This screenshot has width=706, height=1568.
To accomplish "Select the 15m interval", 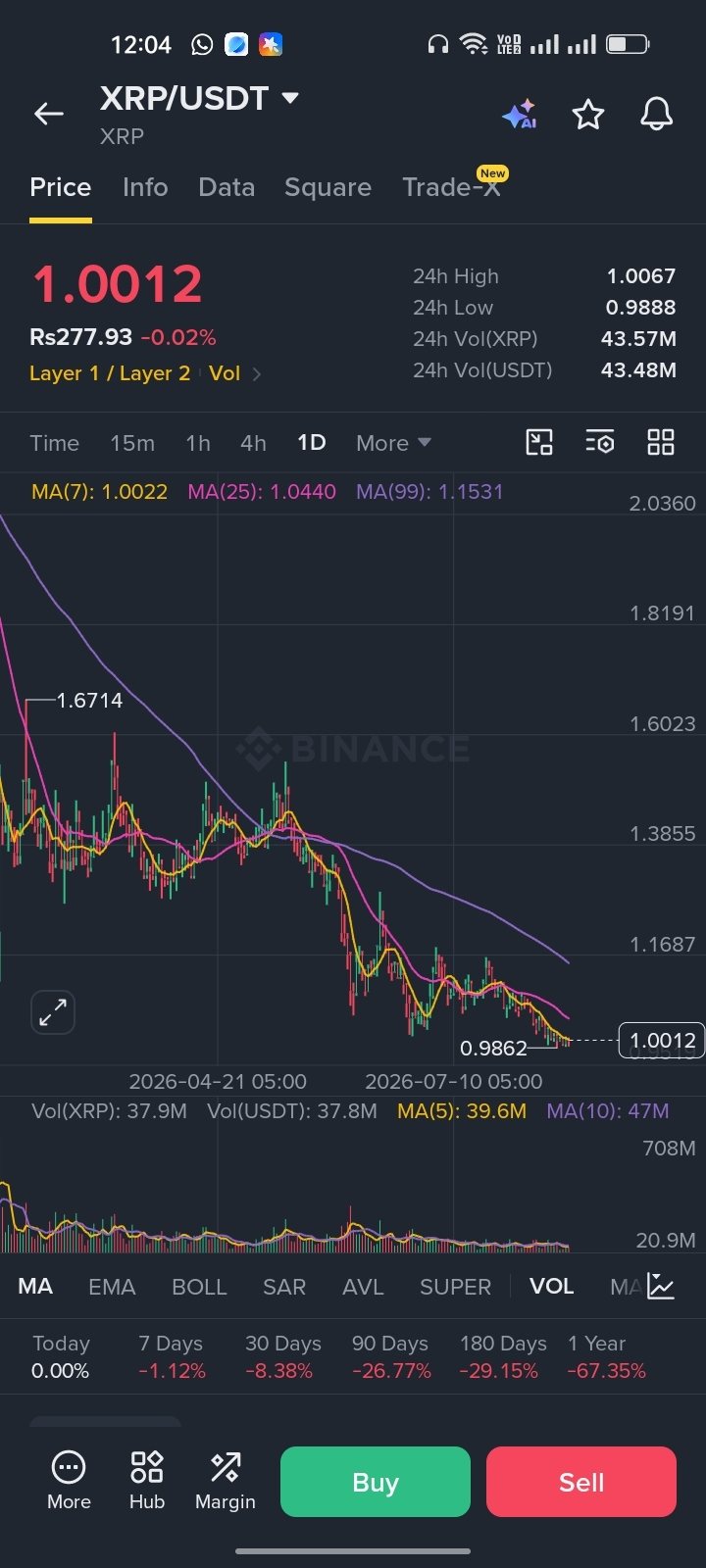I will (x=132, y=443).
